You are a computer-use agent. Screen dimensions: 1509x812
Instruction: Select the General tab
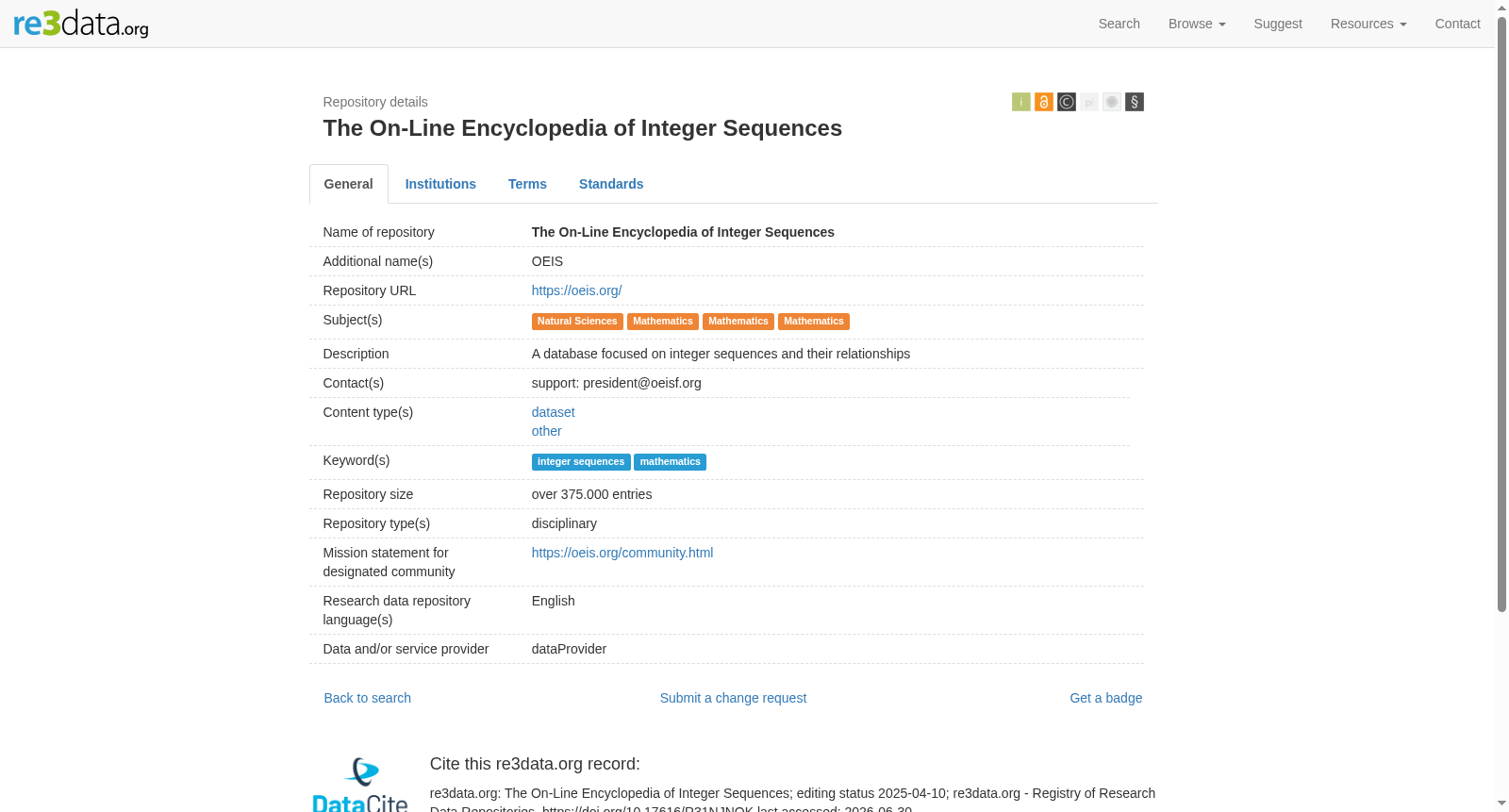(x=349, y=184)
